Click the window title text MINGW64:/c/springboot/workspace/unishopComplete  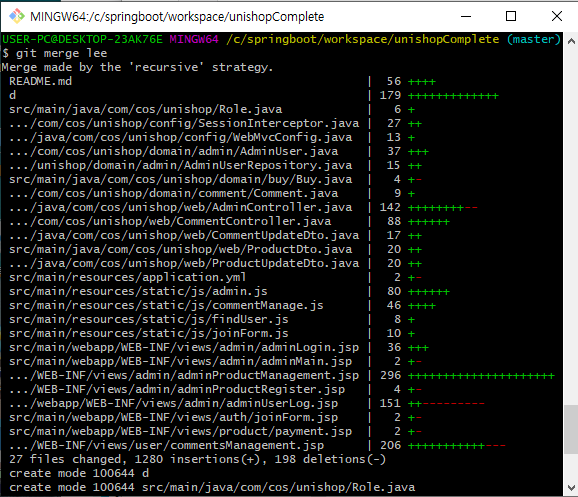tap(177, 17)
